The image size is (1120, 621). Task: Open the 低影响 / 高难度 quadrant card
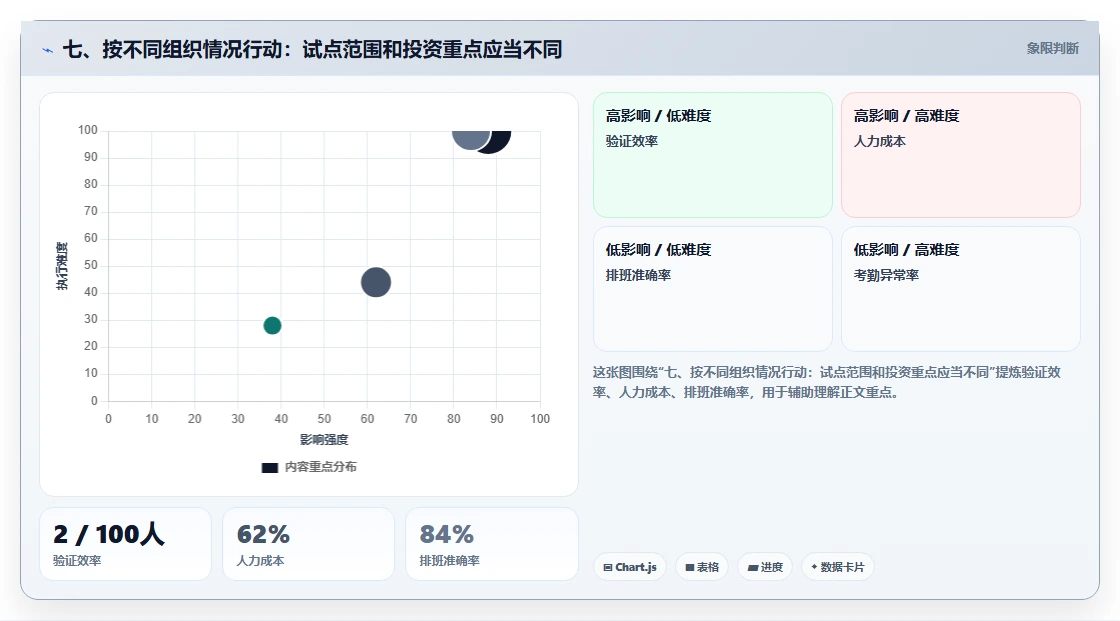tap(960, 289)
